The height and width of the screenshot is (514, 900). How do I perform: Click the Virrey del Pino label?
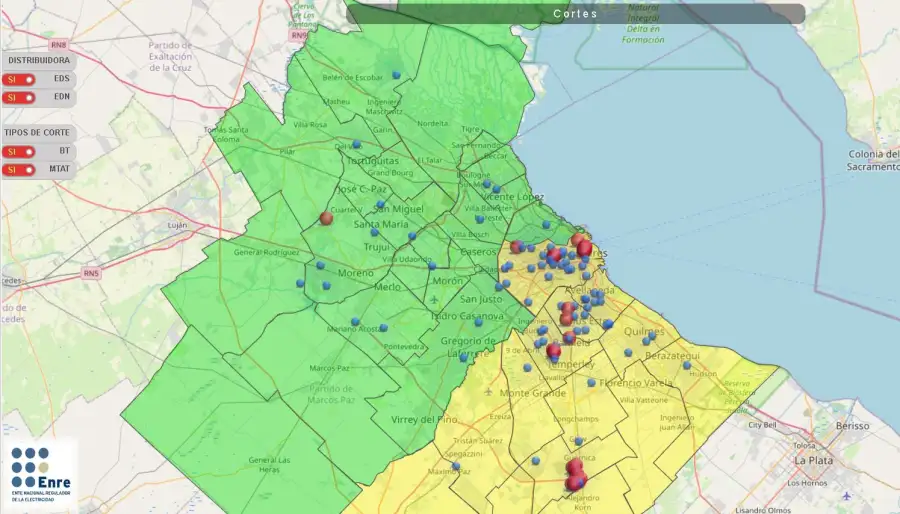pyautogui.click(x=424, y=419)
